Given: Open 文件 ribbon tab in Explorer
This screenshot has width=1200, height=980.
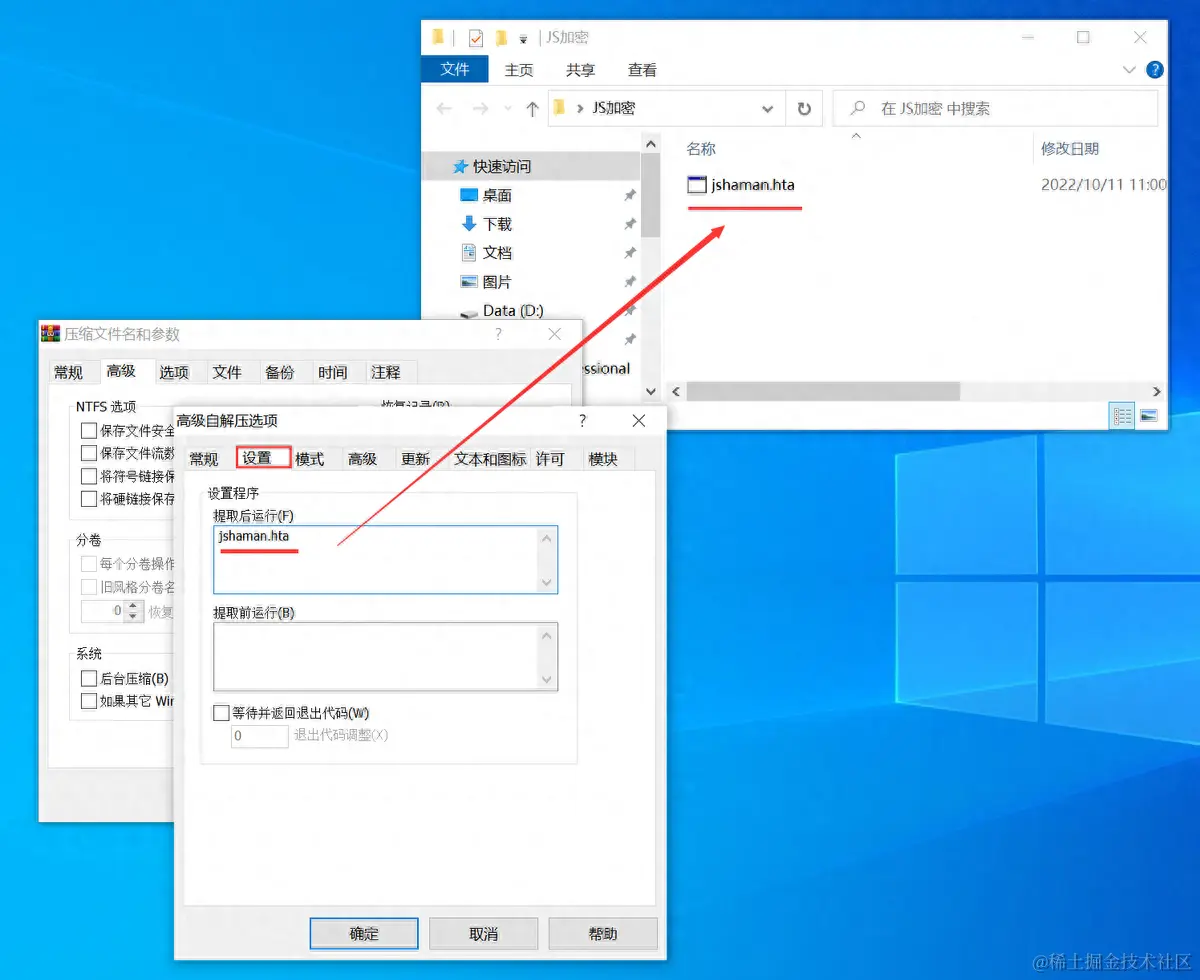Looking at the screenshot, I should [x=455, y=69].
